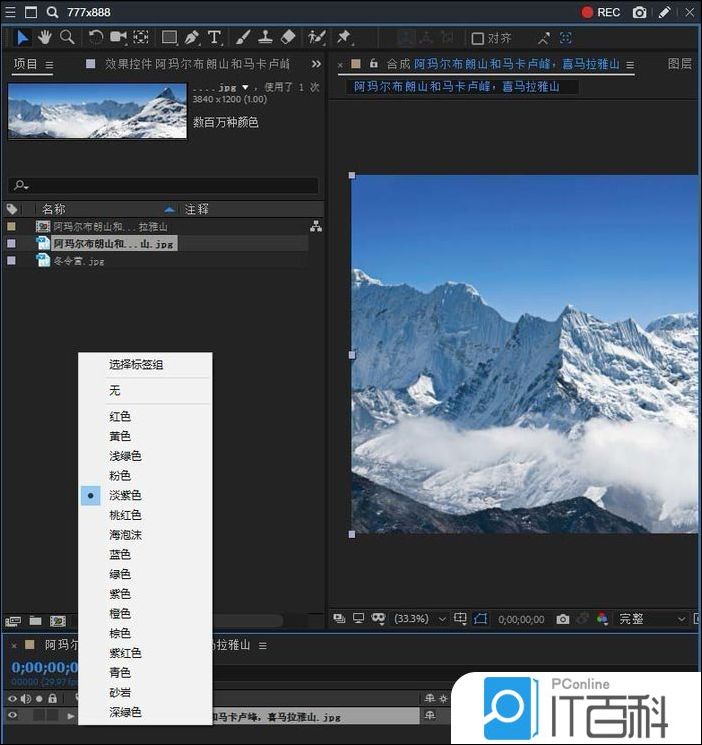Viewport: 702px width, 745px height.
Task: Select the Roto Brush tool
Action: click(x=317, y=38)
